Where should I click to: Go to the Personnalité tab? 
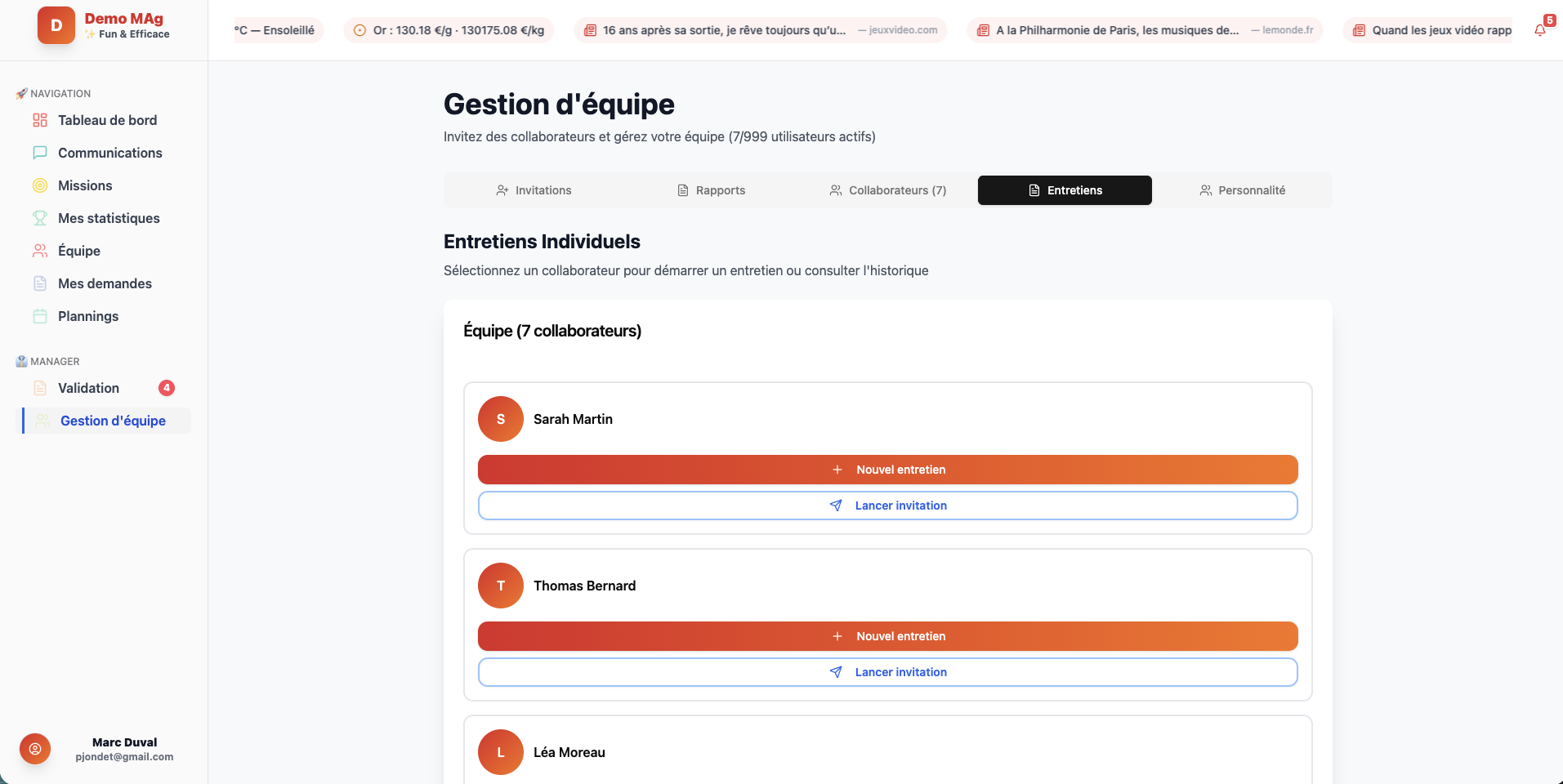pos(1242,190)
